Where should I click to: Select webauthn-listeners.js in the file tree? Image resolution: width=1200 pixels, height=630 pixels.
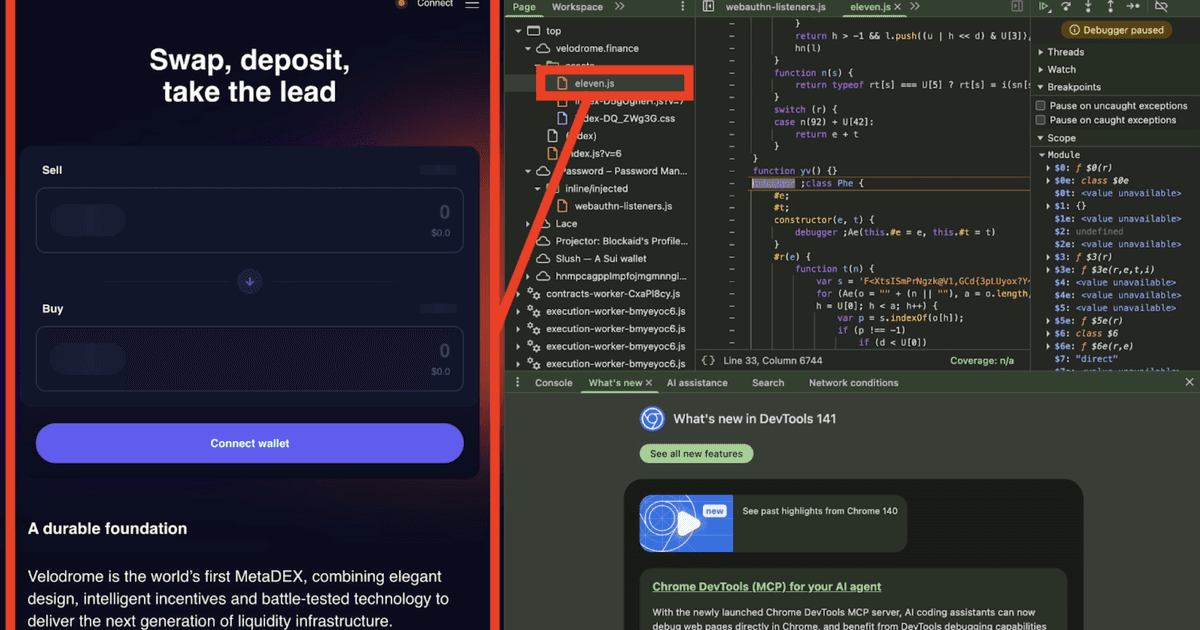[623, 206]
